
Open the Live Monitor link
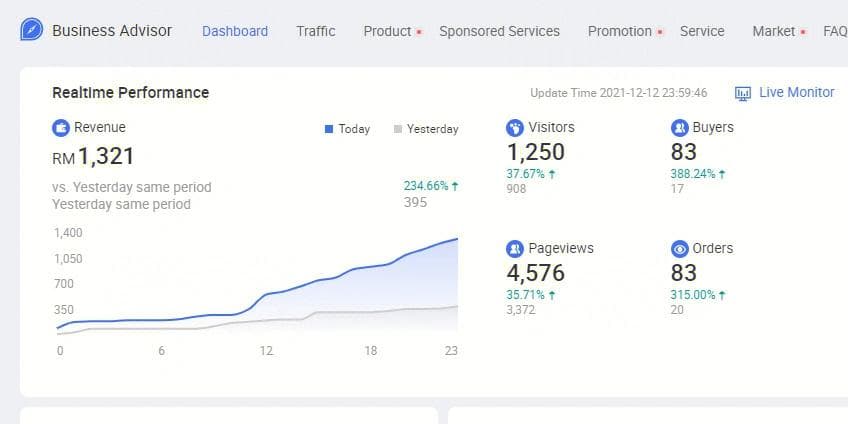797,92
